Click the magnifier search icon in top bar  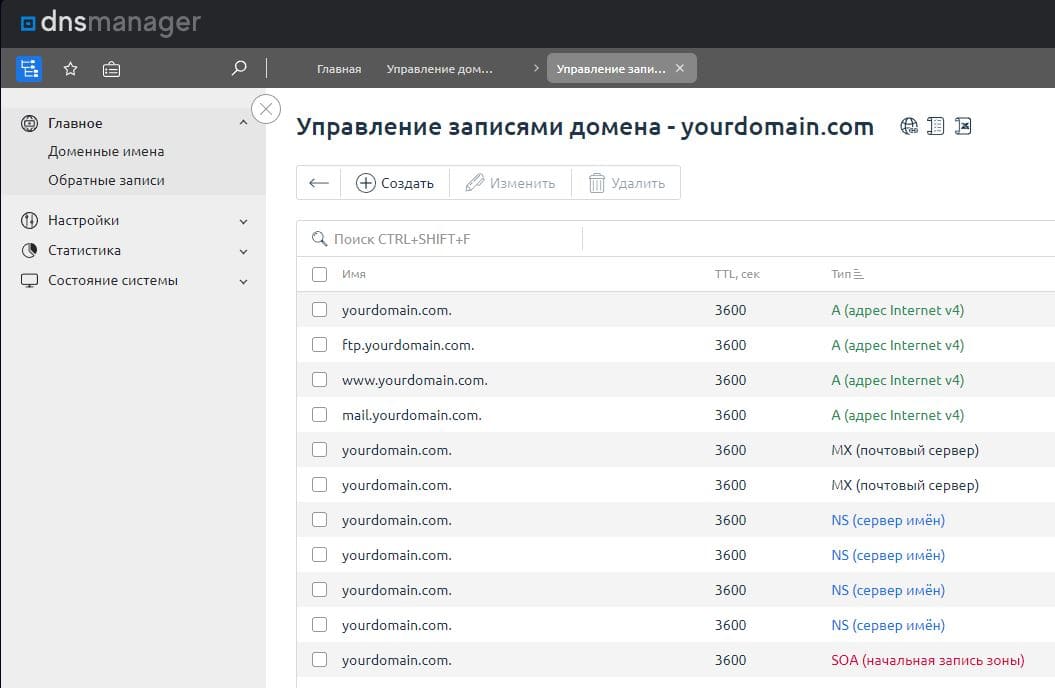[239, 68]
